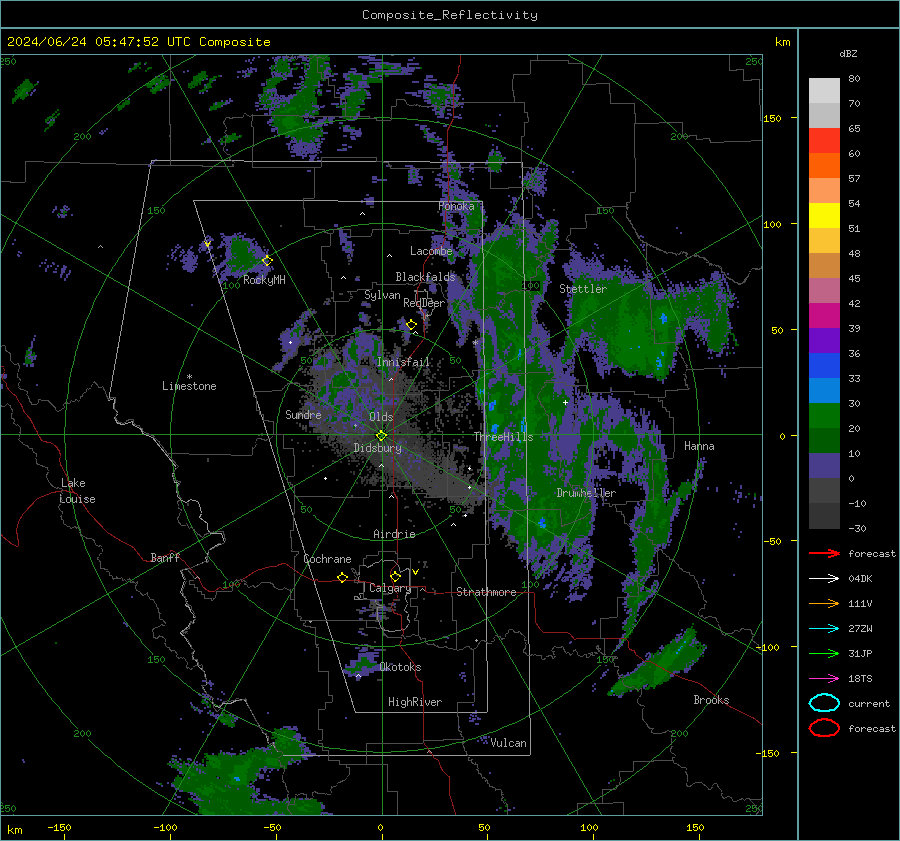Click the 'current' legend label
Screen dimensions: 900x841
(x=869, y=703)
